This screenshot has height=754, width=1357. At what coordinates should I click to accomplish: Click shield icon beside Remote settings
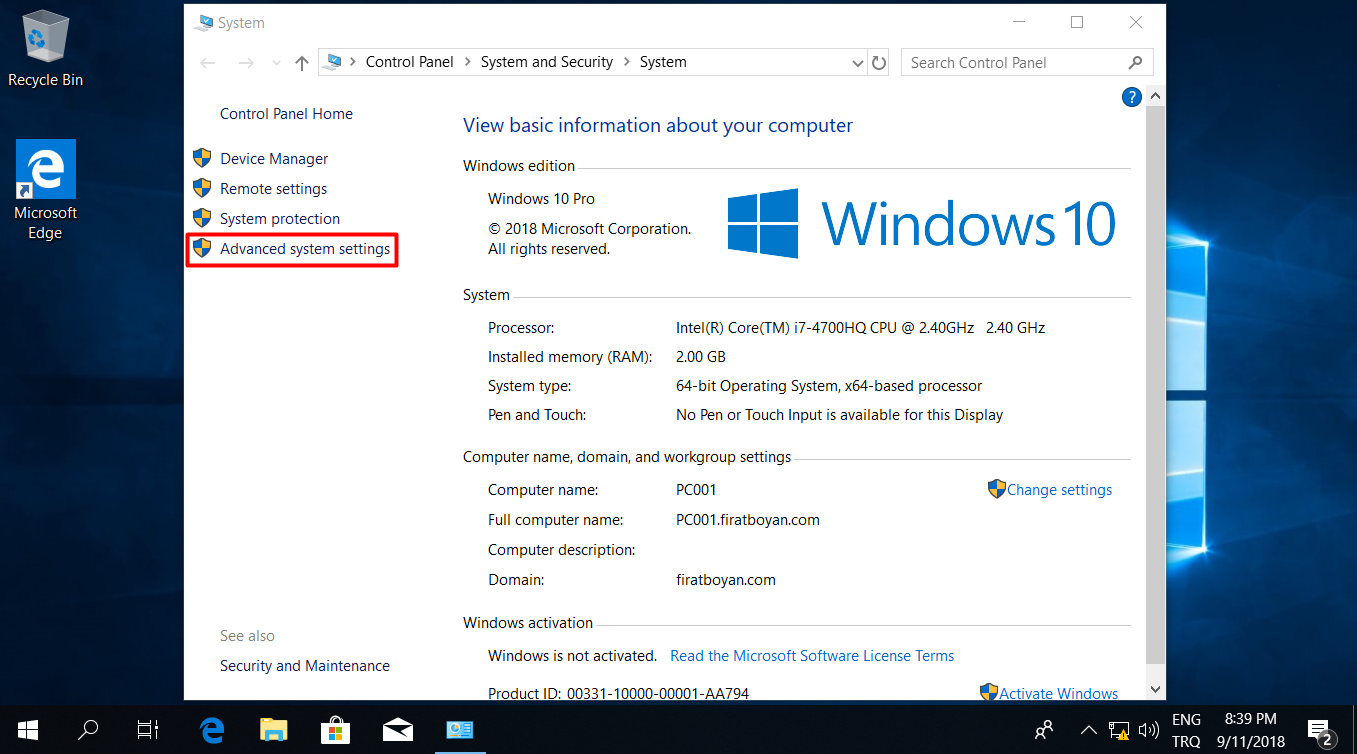(x=202, y=188)
